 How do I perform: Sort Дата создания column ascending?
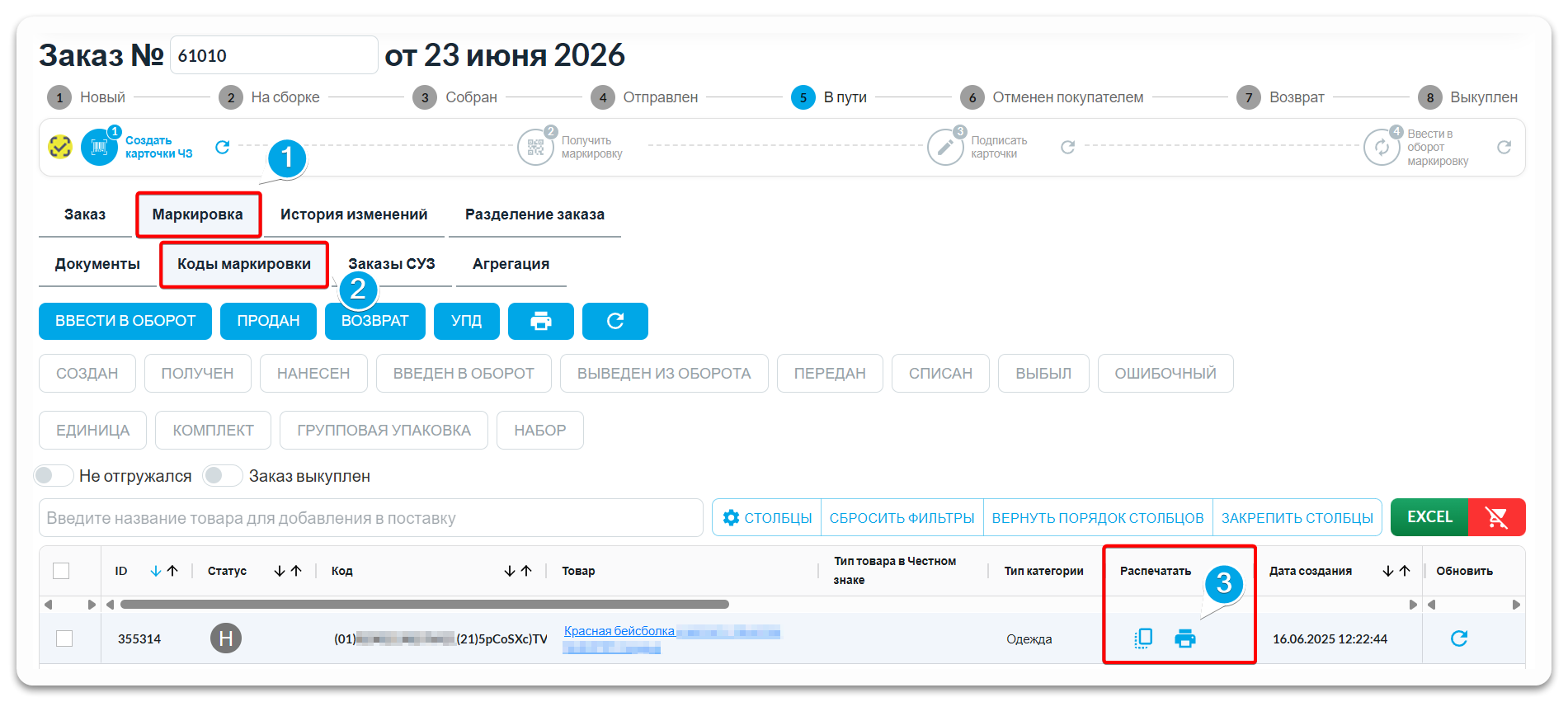1405,571
